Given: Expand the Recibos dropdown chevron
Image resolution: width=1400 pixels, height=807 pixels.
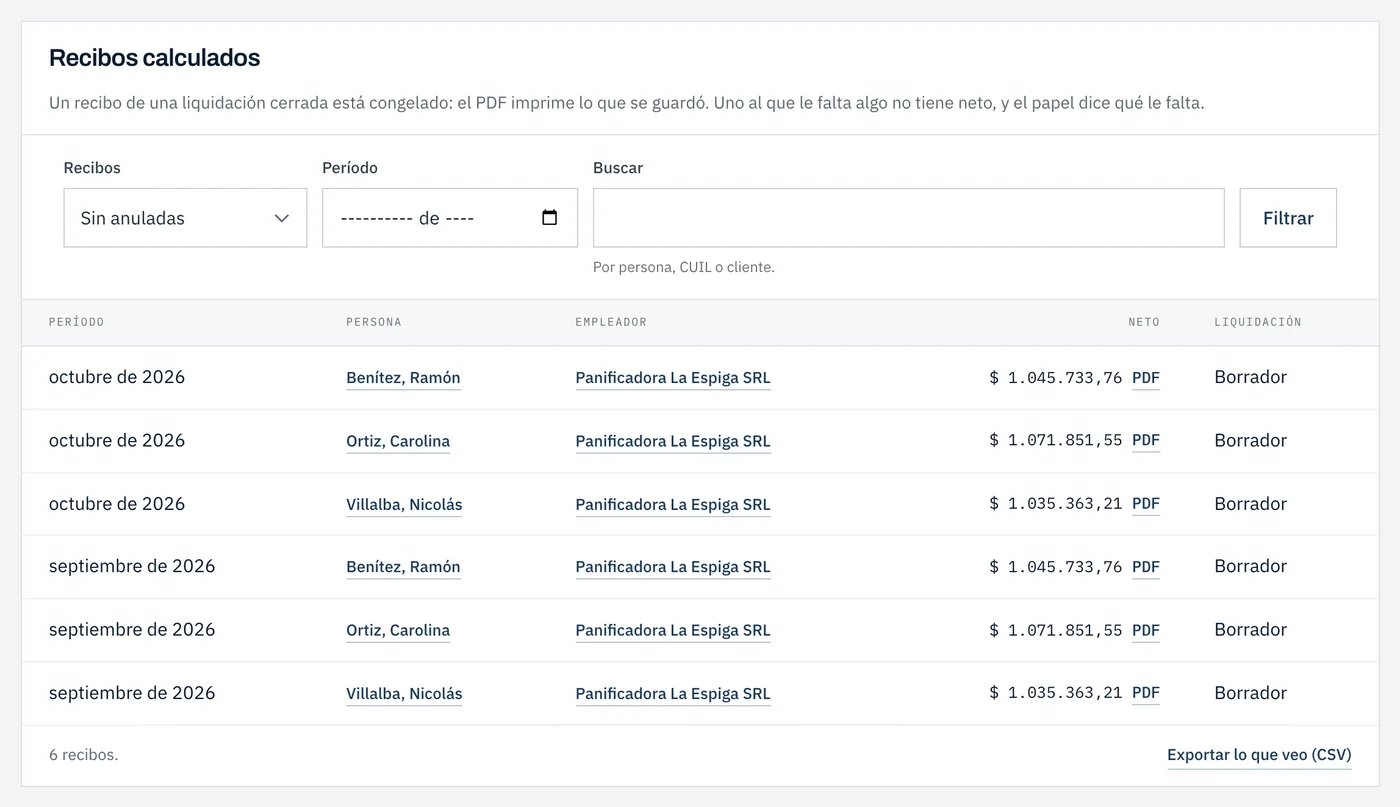Looking at the screenshot, I should pos(282,218).
